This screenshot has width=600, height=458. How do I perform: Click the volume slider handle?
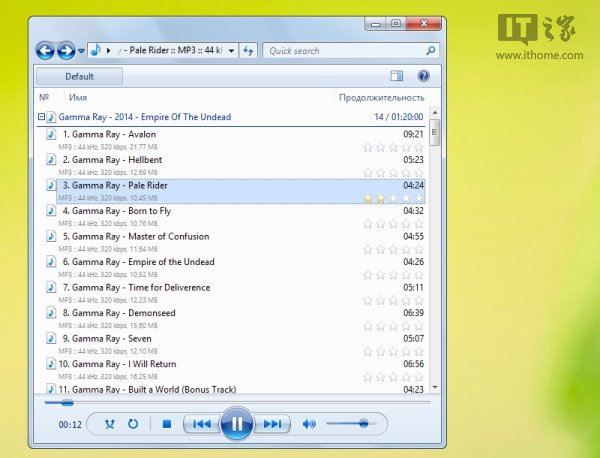(363, 424)
